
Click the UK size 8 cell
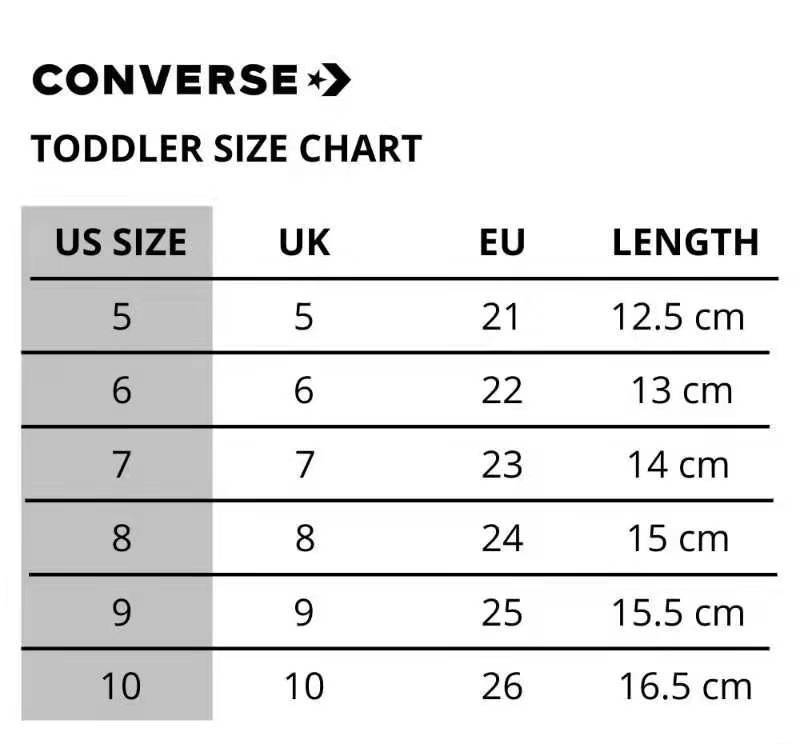tap(304, 539)
